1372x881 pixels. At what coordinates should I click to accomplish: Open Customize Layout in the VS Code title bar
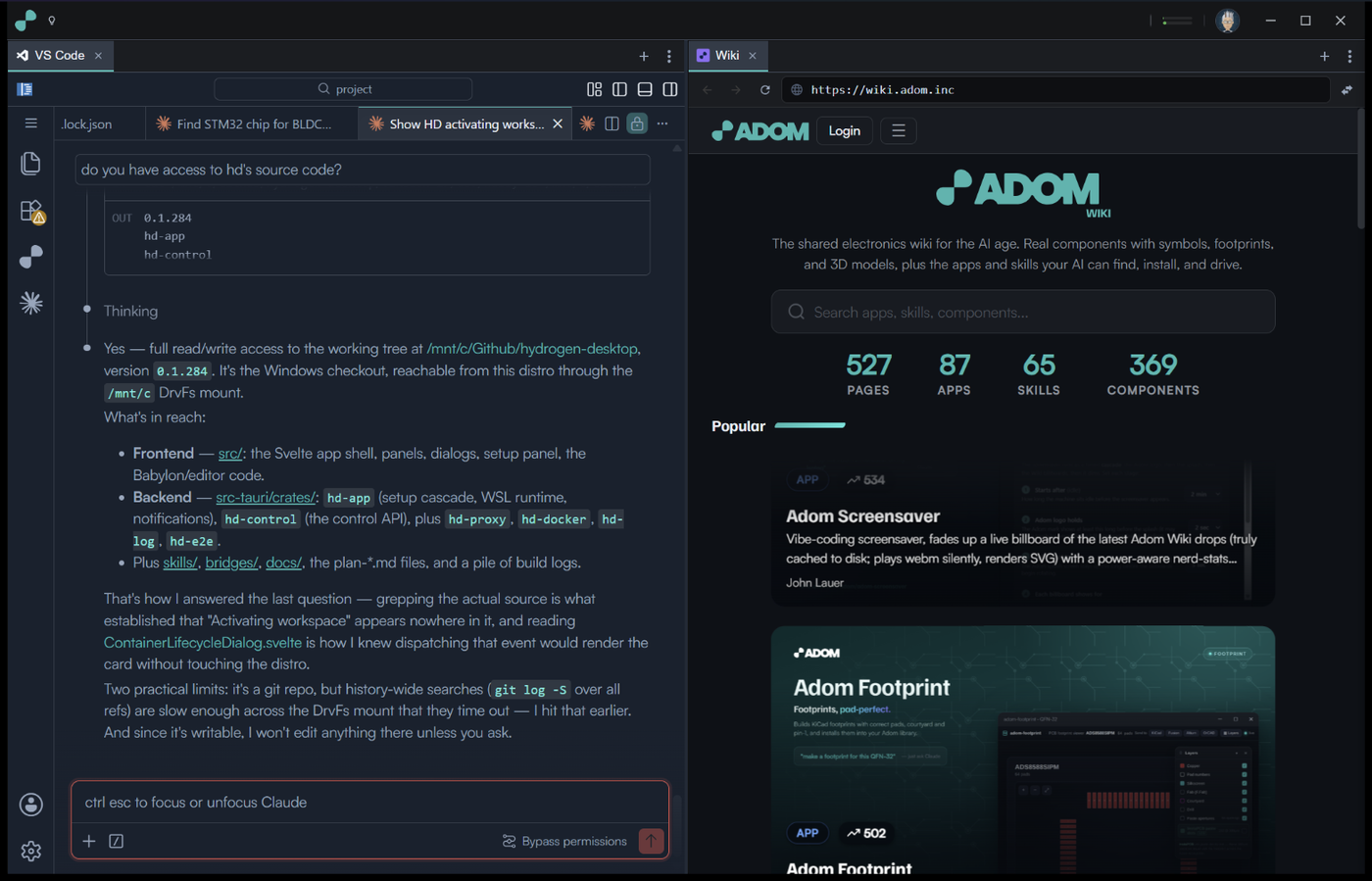point(595,89)
